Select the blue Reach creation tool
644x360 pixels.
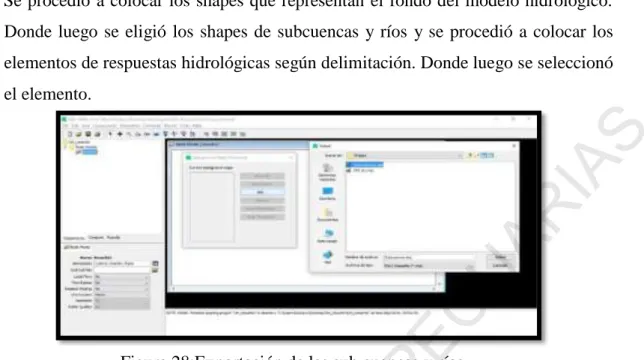pos(156,134)
